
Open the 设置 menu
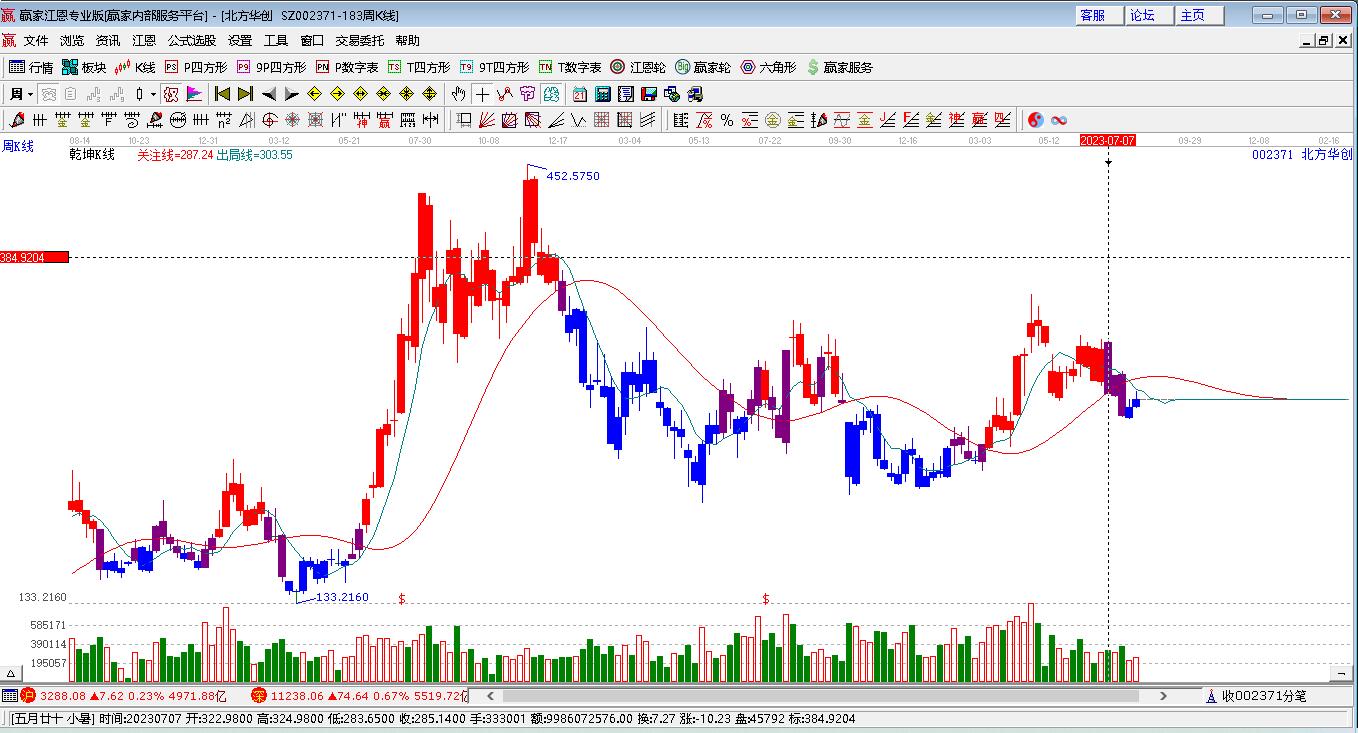pyautogui.click(x=240, y=41)
